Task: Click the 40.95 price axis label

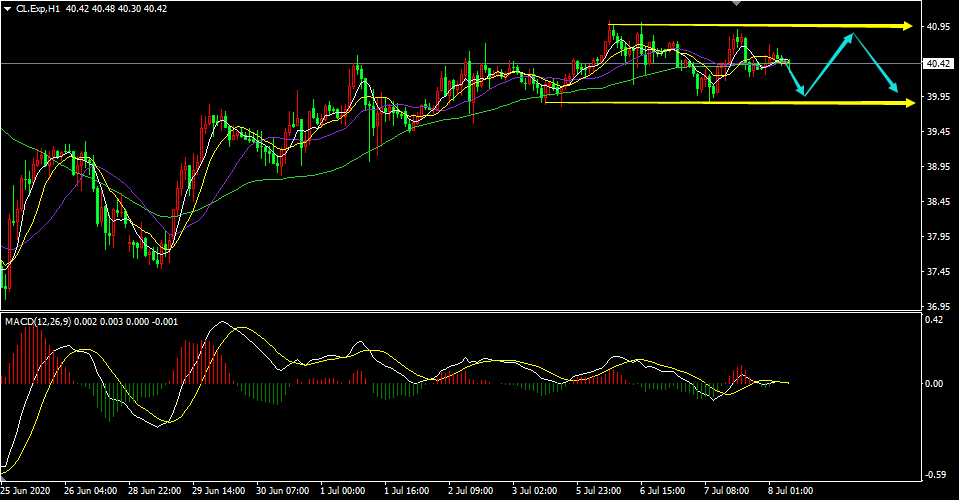Action: 939,27
